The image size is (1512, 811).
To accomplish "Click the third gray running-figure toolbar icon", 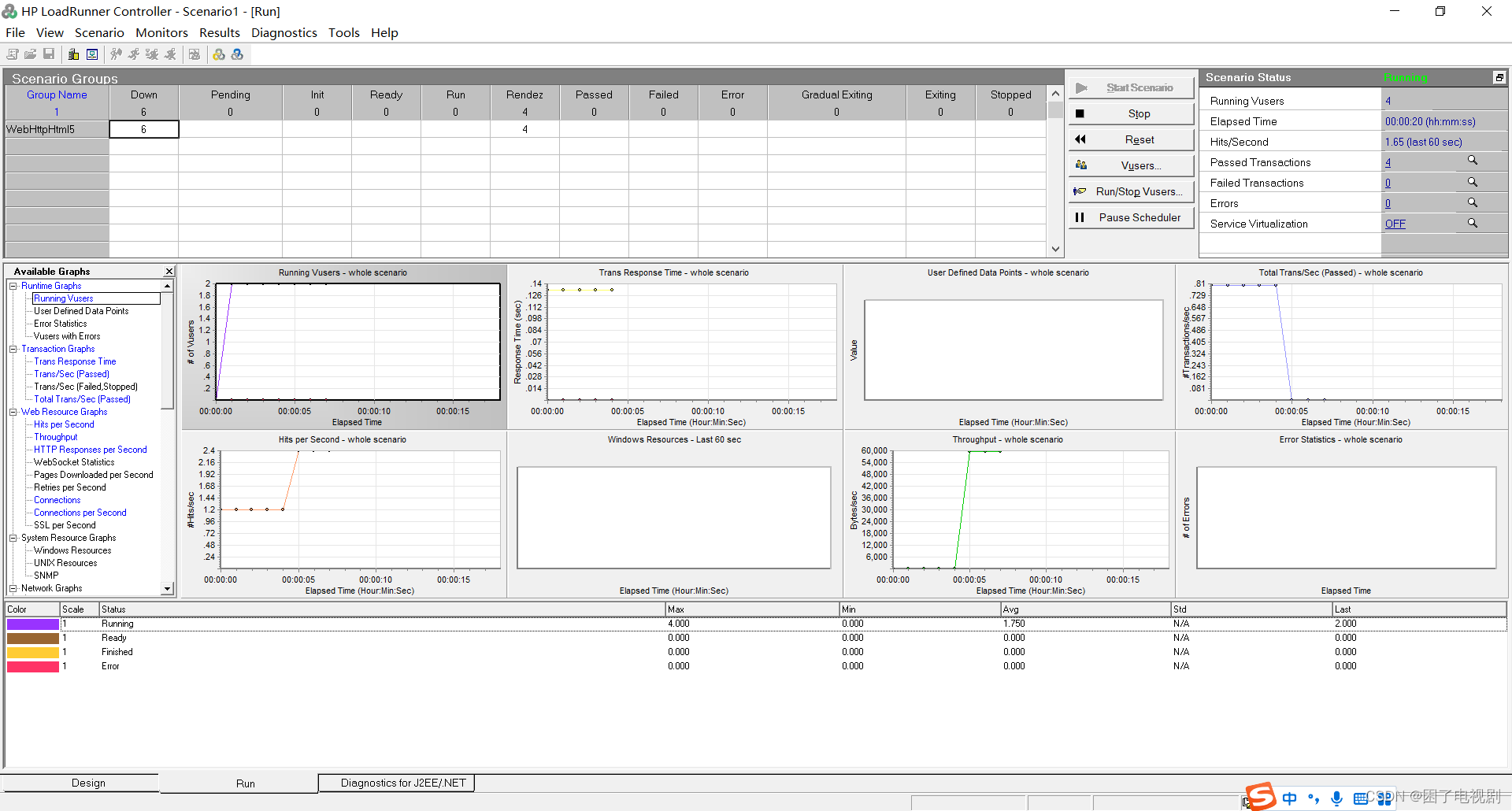I will click(x=152, y=54).
